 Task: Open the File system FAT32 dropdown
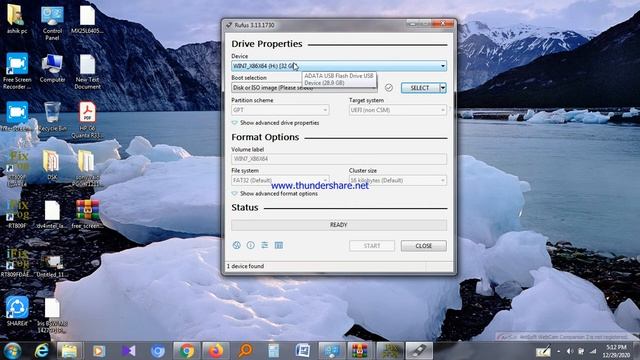[280, 180]
